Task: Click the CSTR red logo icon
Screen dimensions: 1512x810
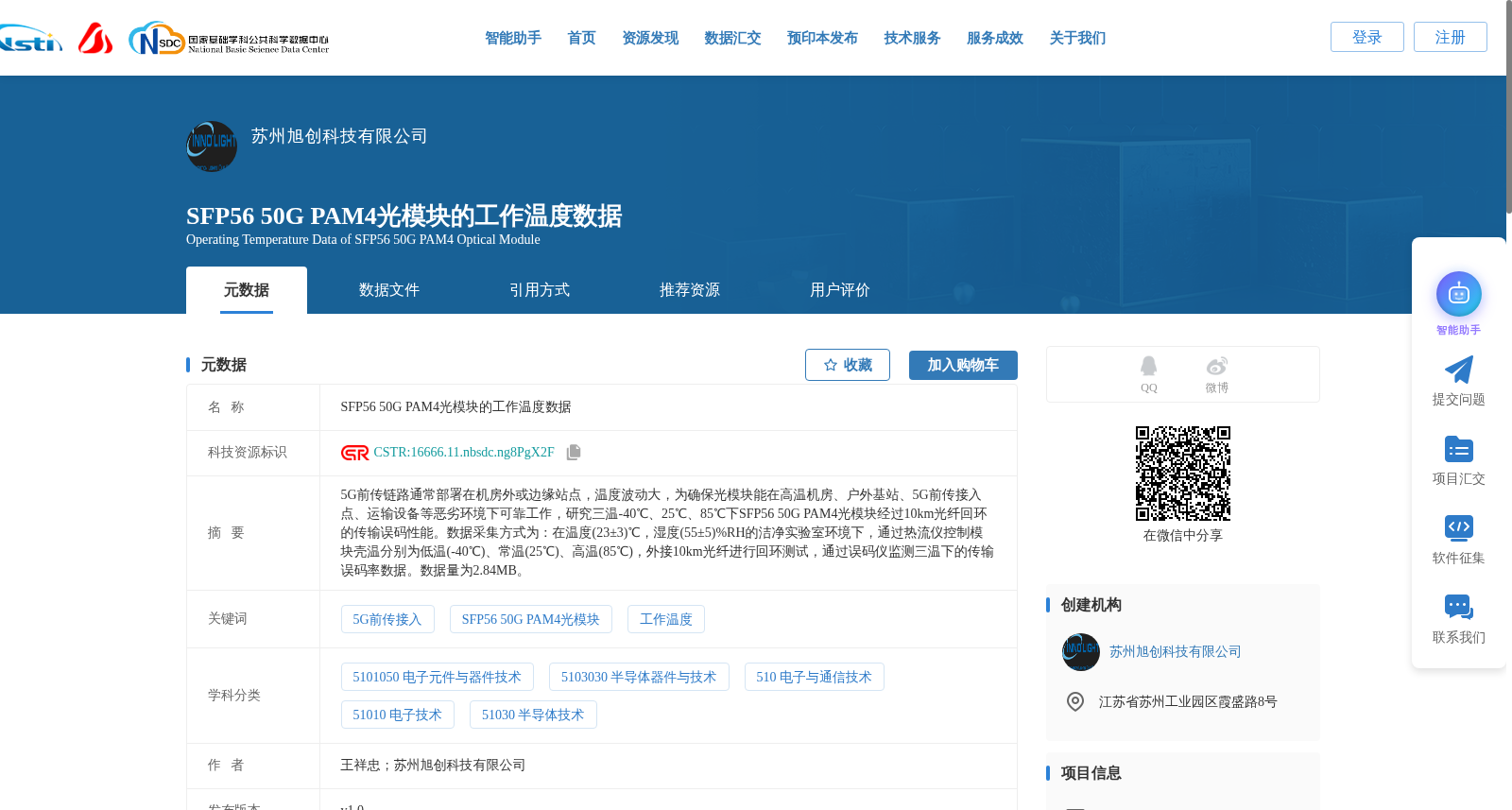Action: [354, 453]
